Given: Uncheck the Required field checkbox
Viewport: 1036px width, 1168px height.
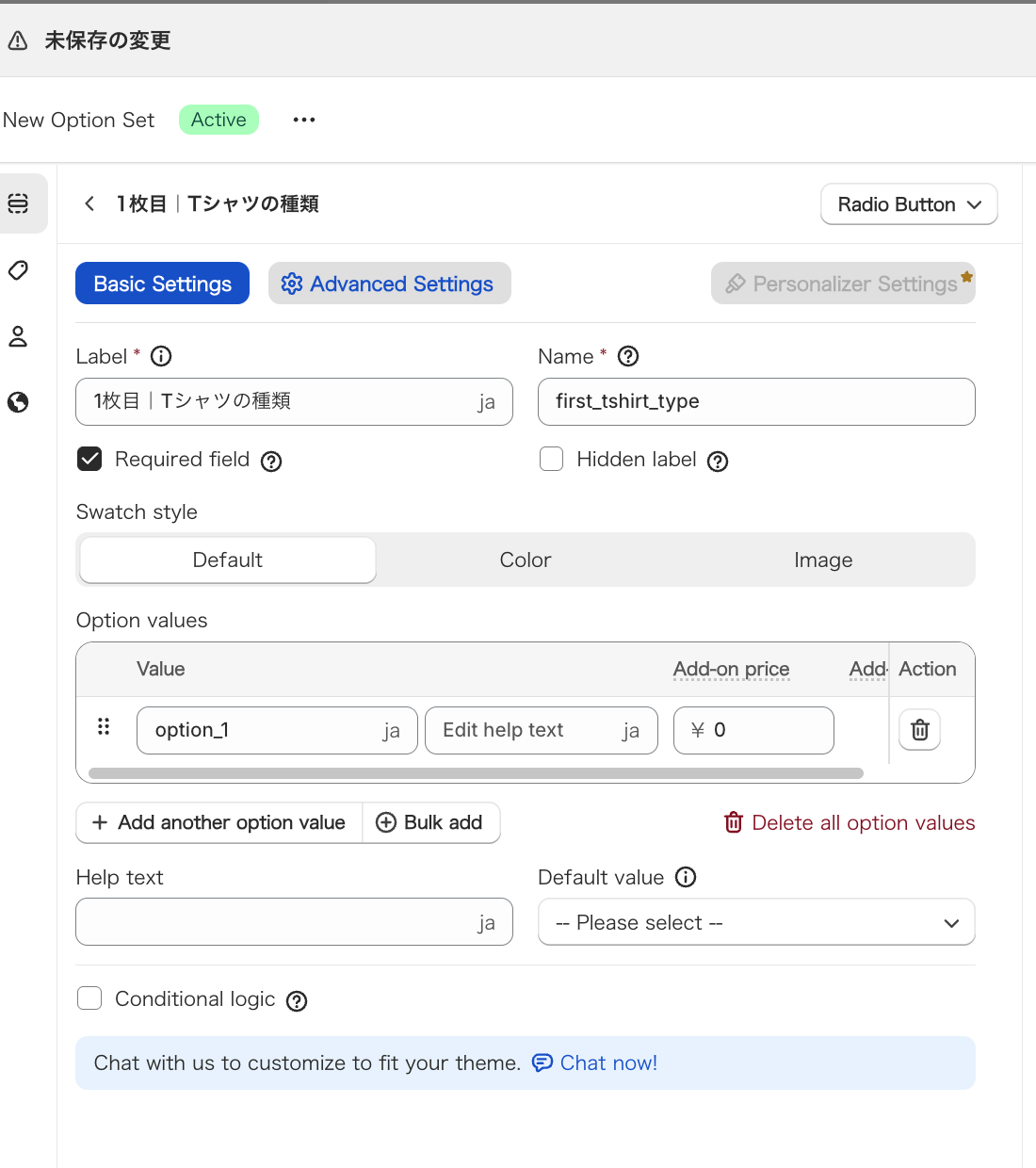Looking at the screenshot, I should tap(89, 459).
